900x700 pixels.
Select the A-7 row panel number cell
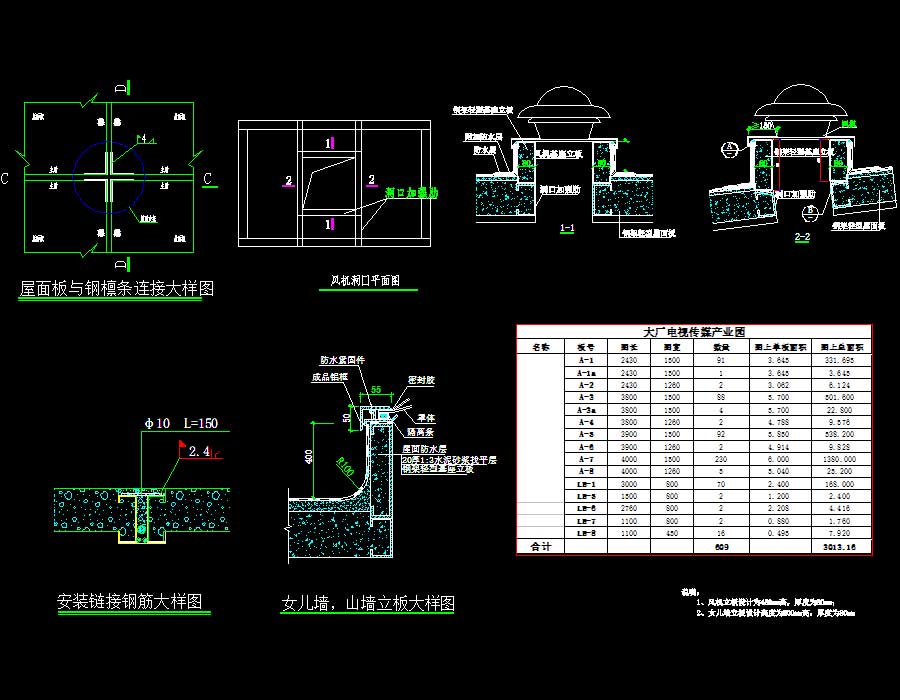pos(586,458)
